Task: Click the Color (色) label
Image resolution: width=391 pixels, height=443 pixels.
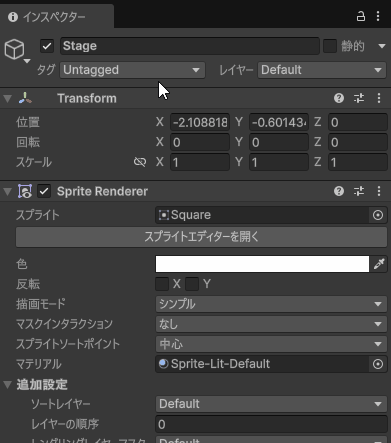Action: coord(22,264)
